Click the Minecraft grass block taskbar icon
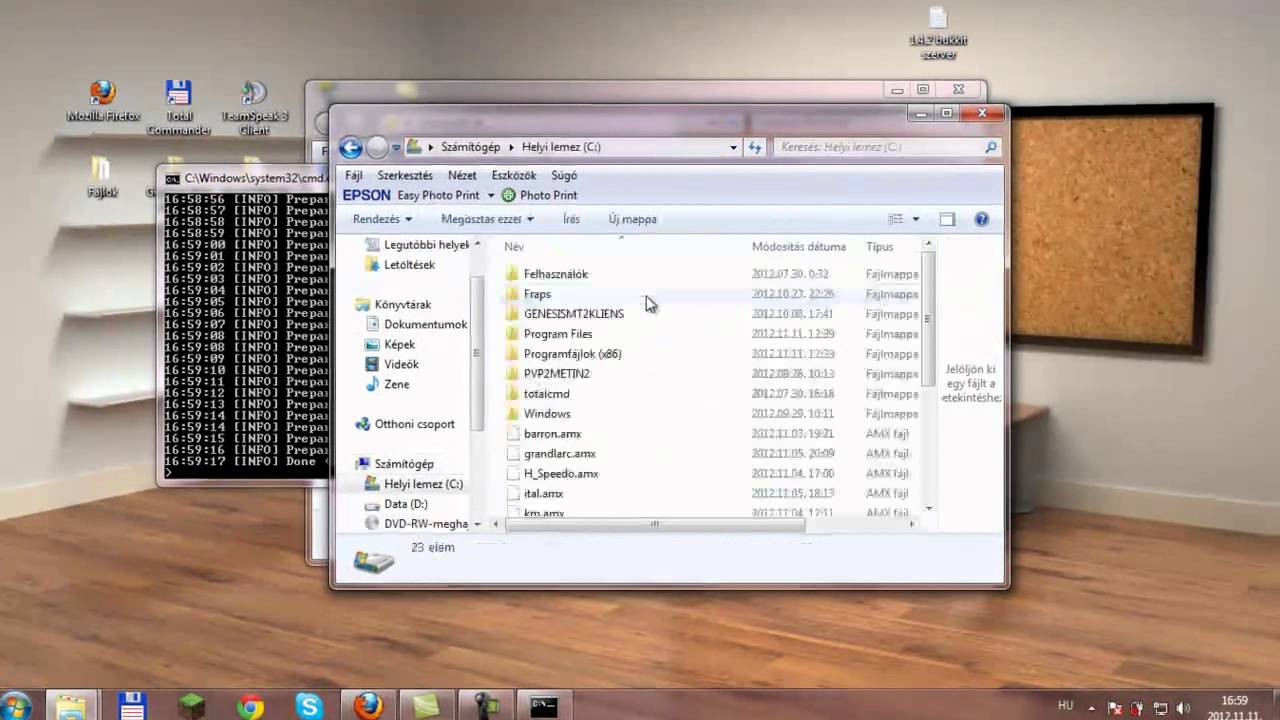The width and height of the screenshot is (1280, 720). 191,706
